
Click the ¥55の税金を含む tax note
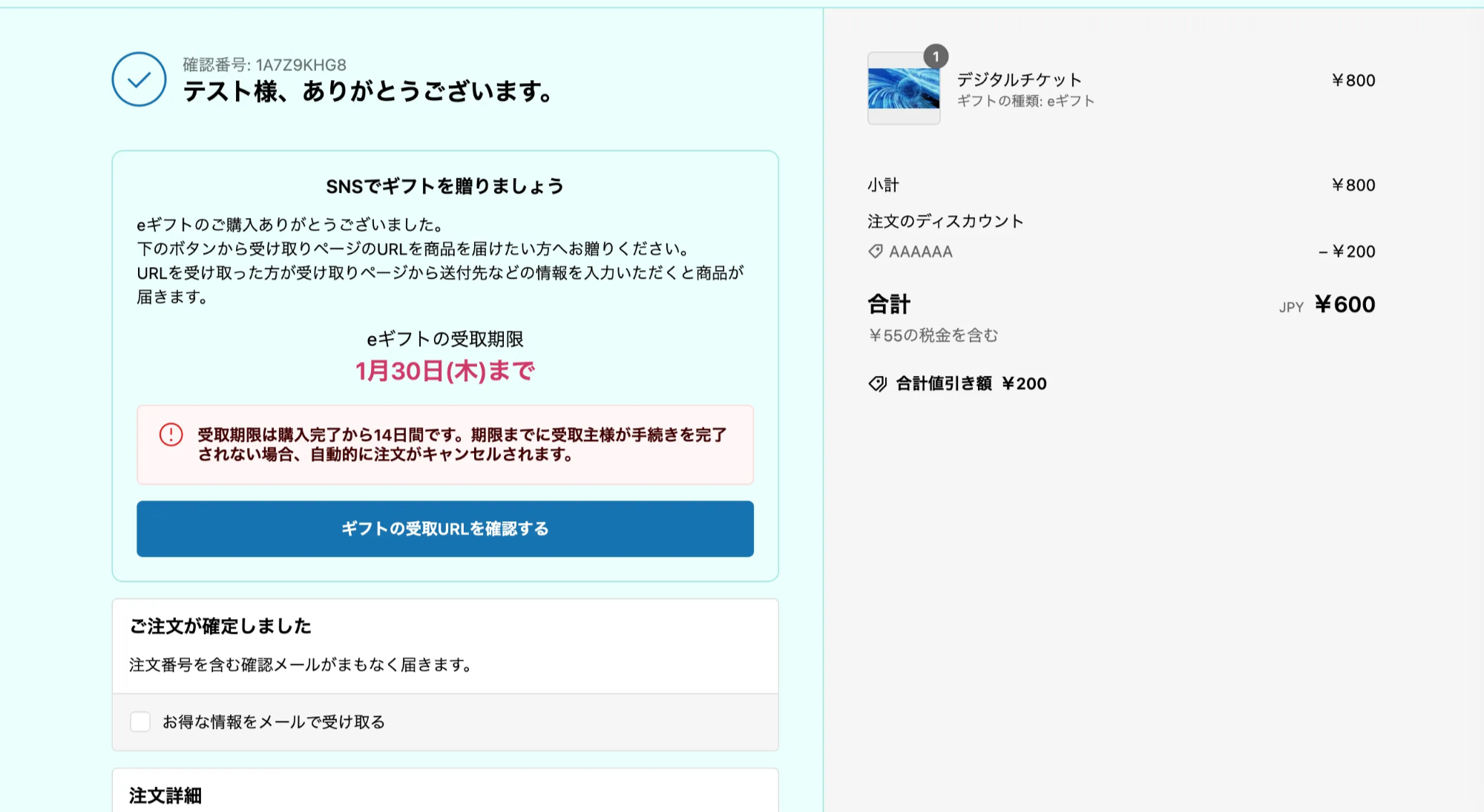933,335
